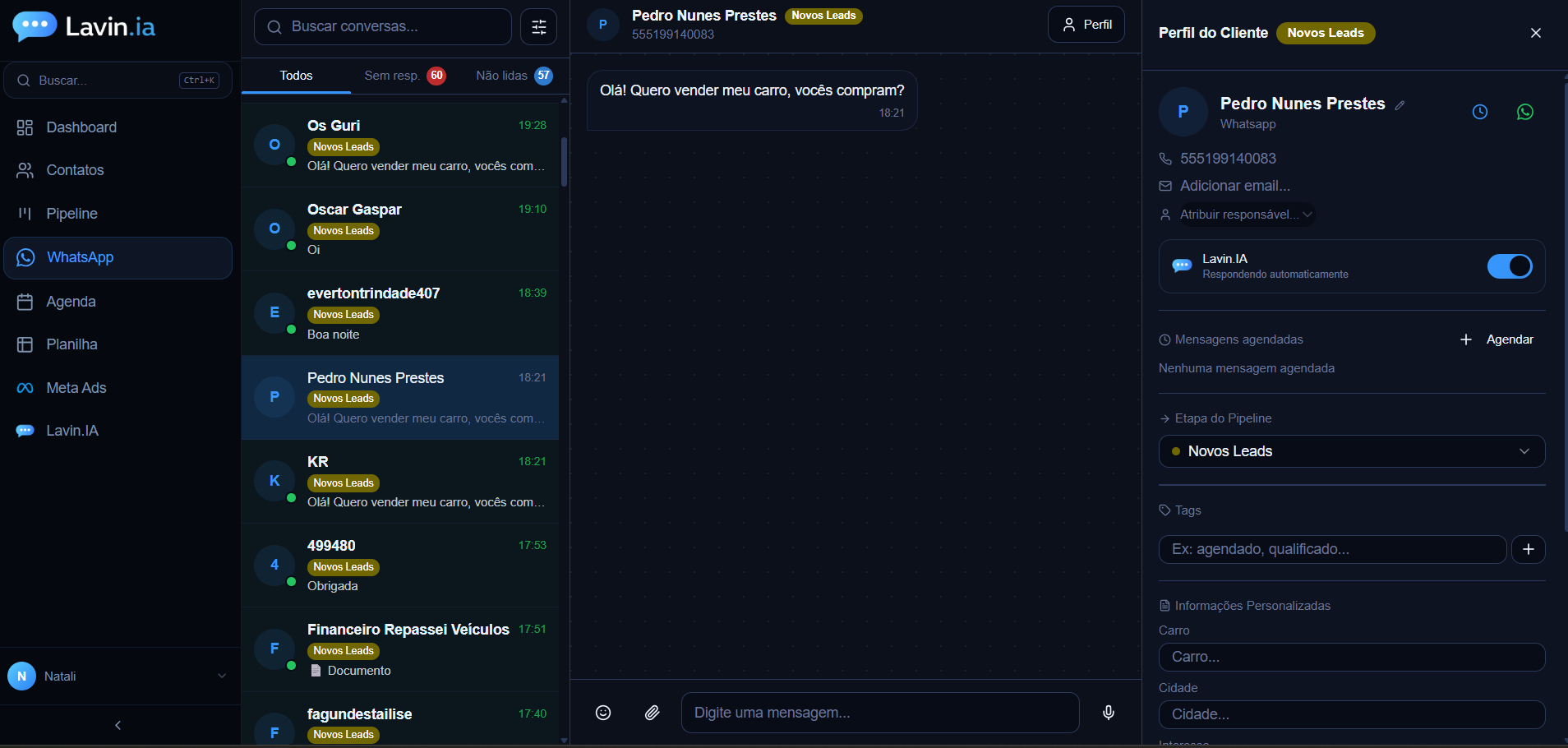1568x748 pixels.
Task: Click the Cidade input field
Action: [1352, 714]
